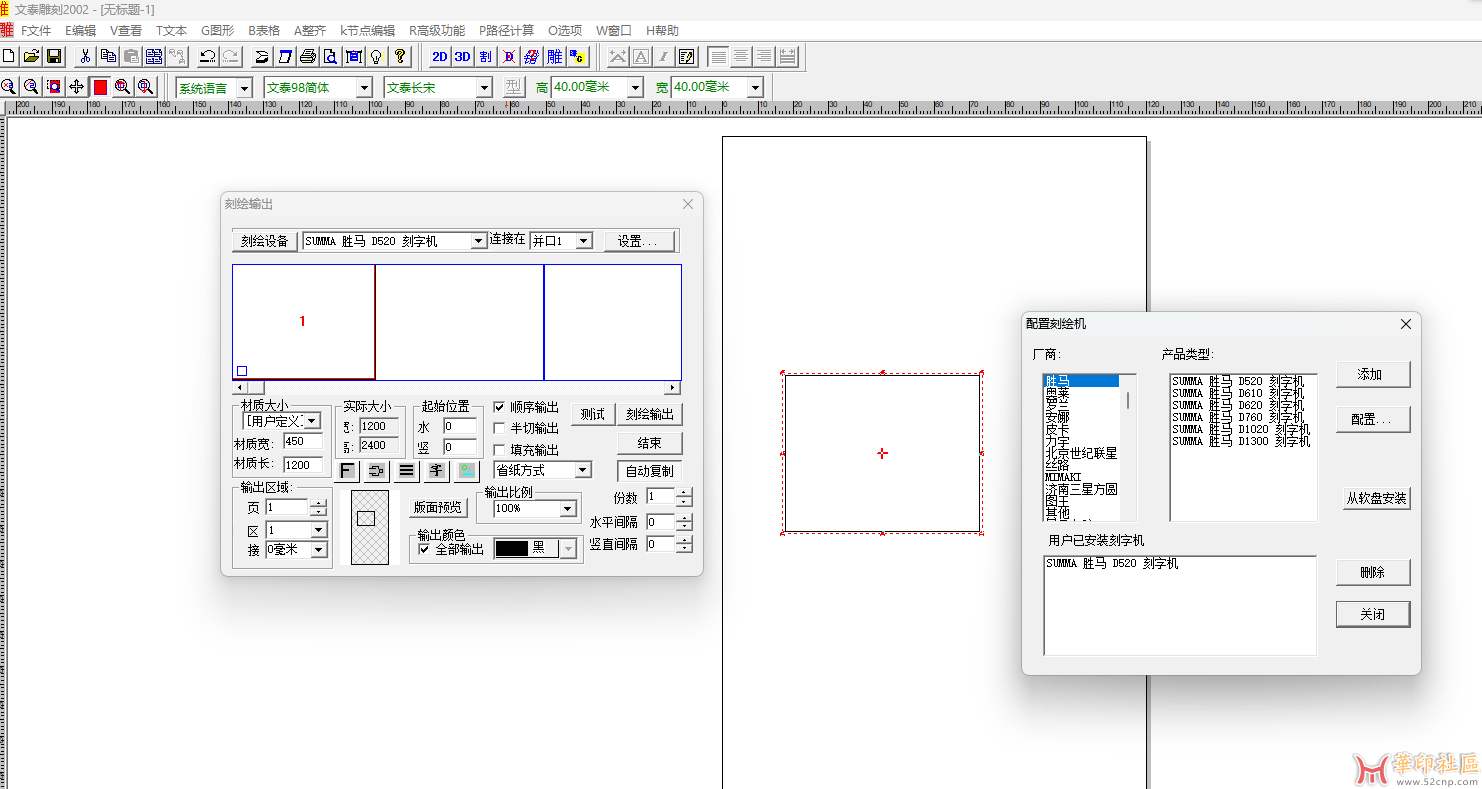Click the 从软盘安装 button
Screen dimensions: 1482x789
point(1377,498)
